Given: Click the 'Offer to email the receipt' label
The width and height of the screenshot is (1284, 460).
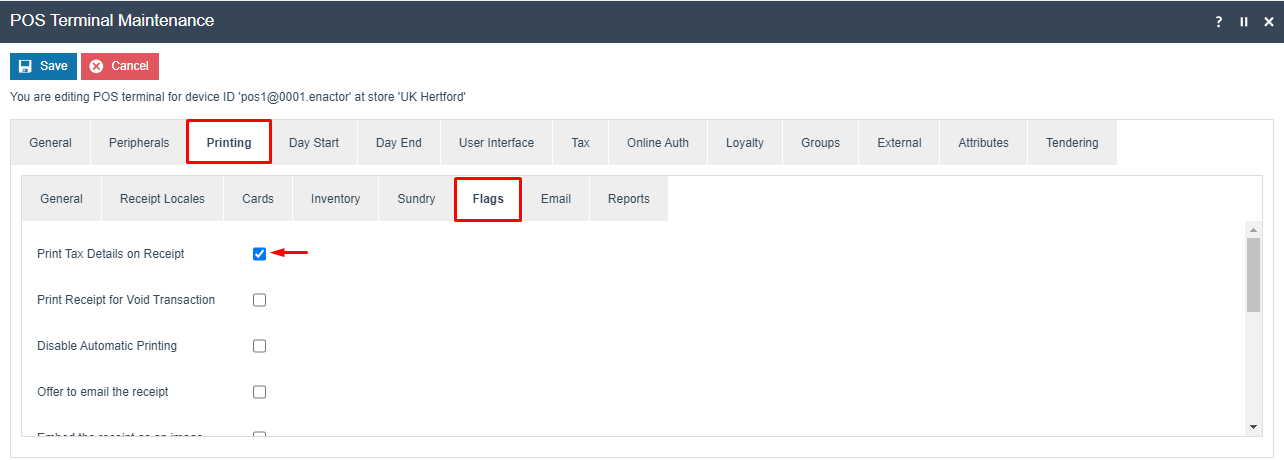Looking at the screenshot, I should (x=103, y=392).
